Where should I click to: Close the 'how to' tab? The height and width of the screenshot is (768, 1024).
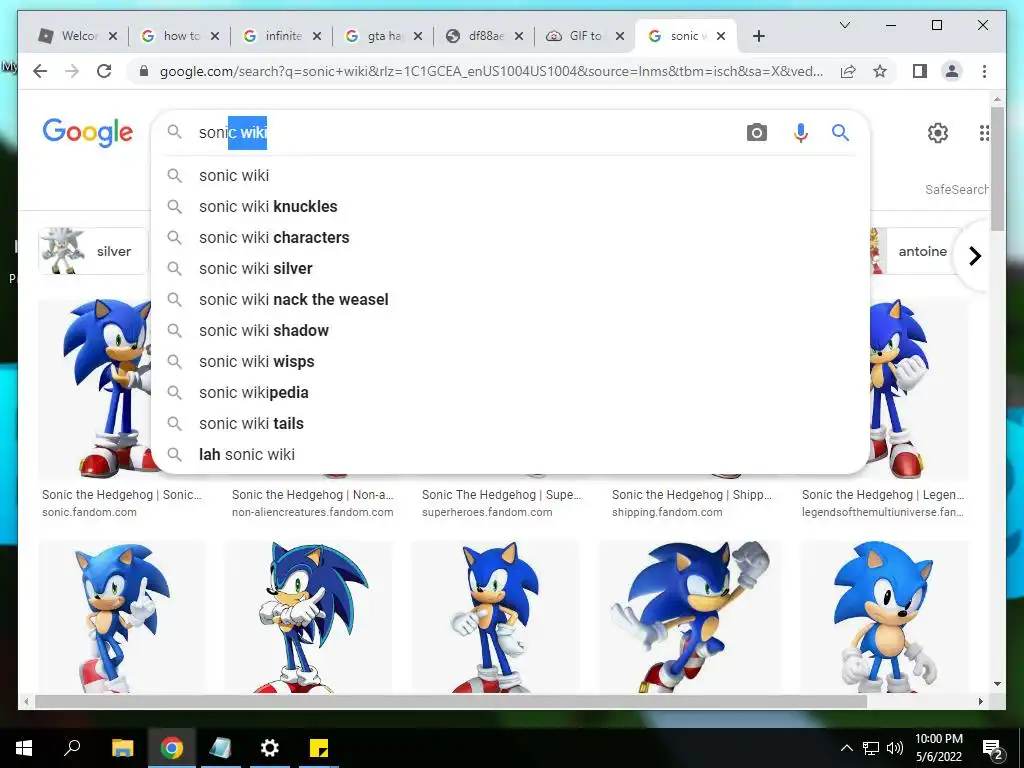click(x=215, y=36)
